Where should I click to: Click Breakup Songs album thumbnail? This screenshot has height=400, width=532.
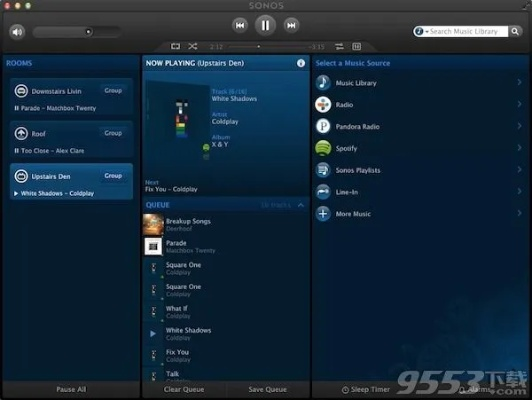tap(153, 225)
